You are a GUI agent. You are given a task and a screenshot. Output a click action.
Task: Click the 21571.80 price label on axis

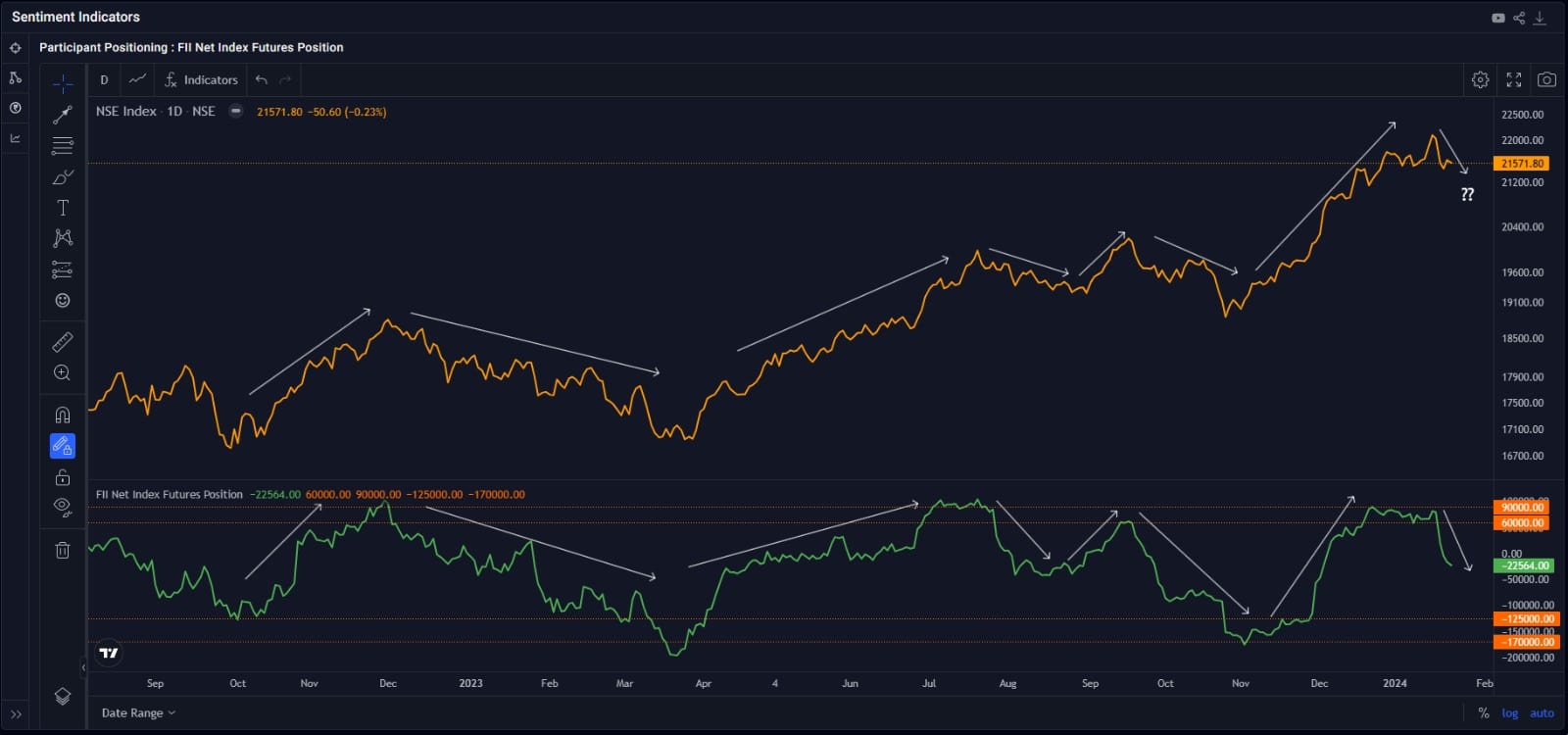pyautogui.click(x=1521, y=164)
